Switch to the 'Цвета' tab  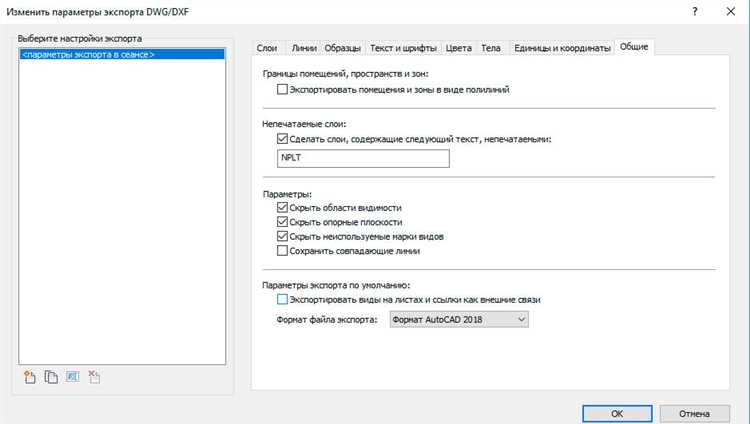(x=459, y=48)
